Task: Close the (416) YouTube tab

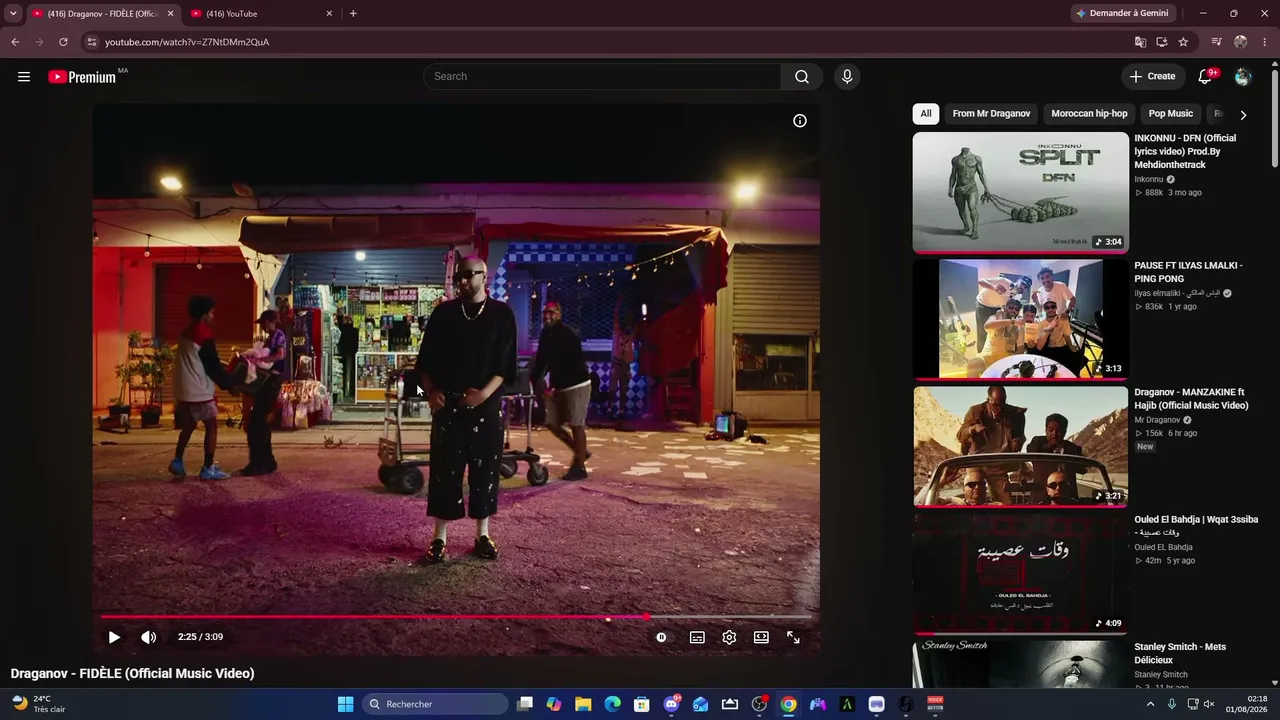Action: tap(329, 14)
